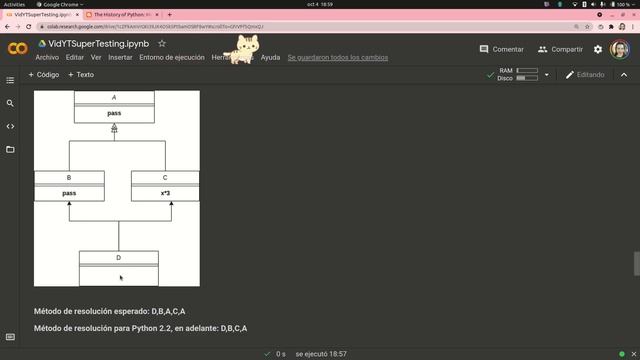This screenshot has width=640, height=360.
Task: Add a text cell with + Texto
Action: (x=81, y=75)
